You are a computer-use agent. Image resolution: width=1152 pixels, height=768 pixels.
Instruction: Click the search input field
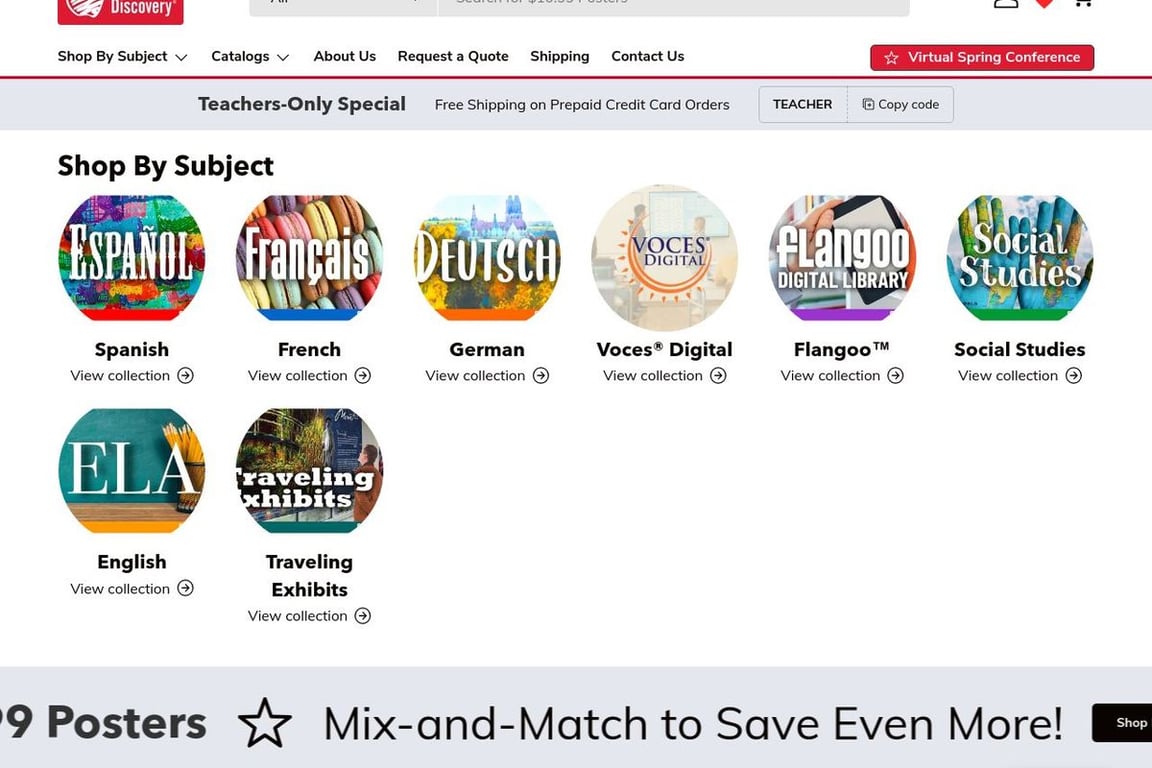(674, 7)
